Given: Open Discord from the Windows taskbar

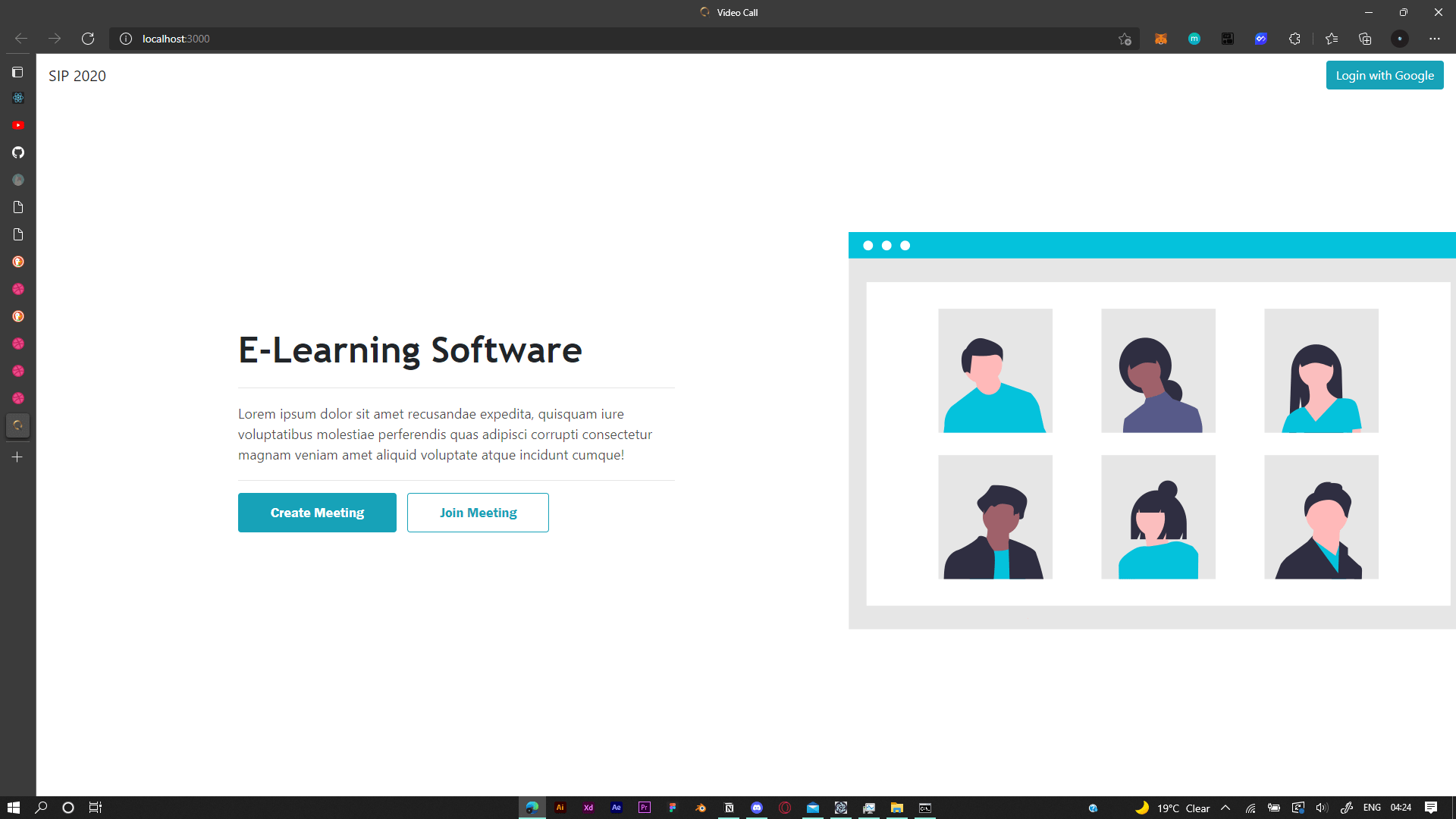Looking at the screenshot, I should 757,808.
